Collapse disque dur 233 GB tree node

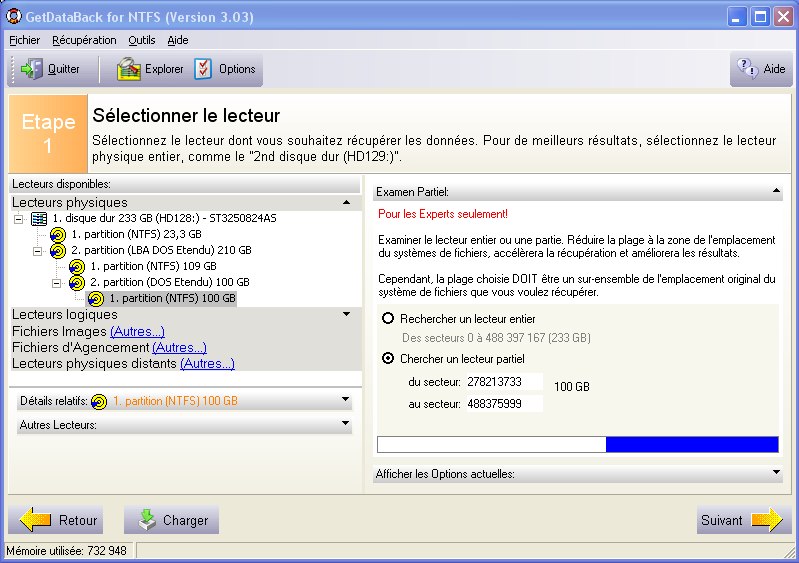[19, 219]
